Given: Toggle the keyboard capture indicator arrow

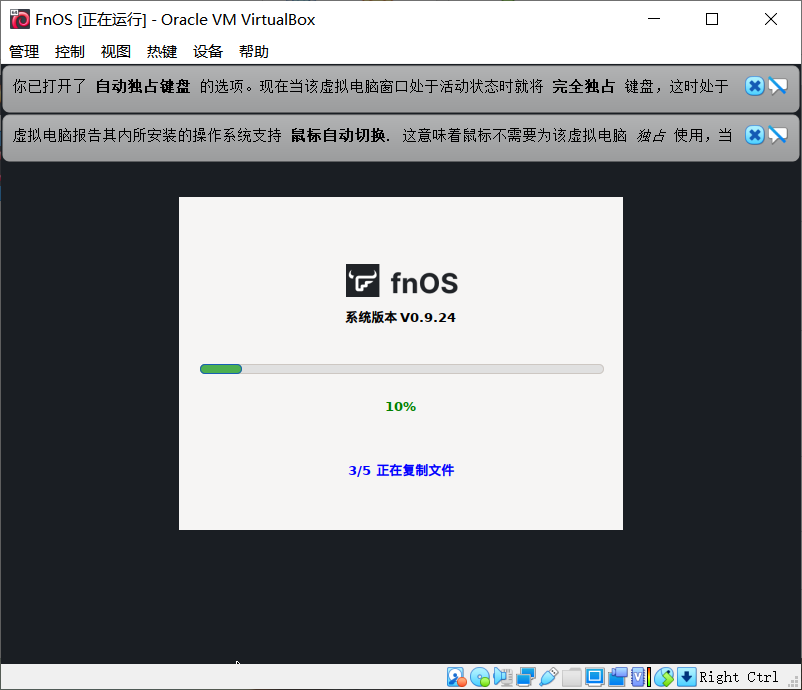Looking at the screenshot, I should [686, 677].
